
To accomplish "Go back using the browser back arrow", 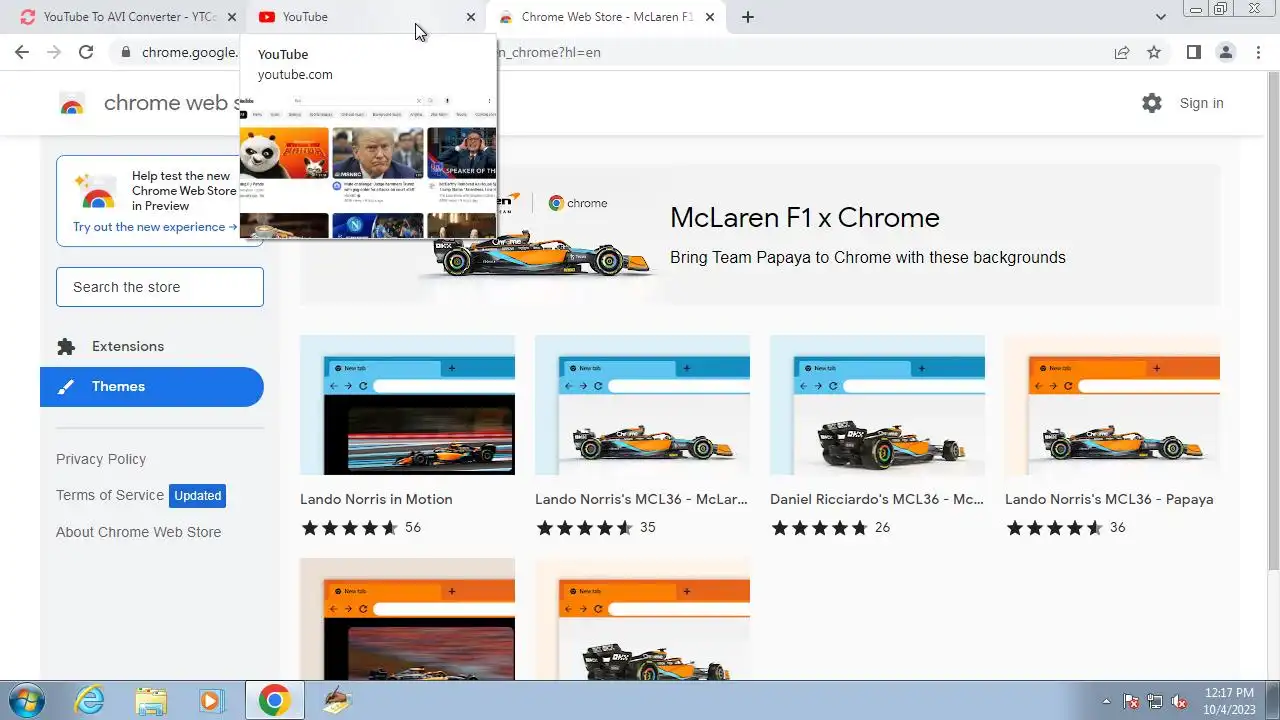I will 22,52.
